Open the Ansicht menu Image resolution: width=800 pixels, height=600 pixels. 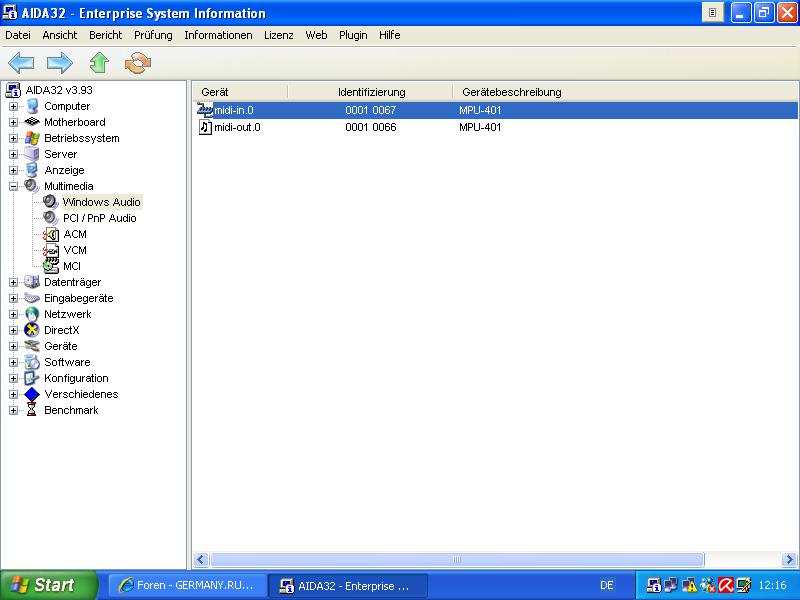tap(60, 35)
